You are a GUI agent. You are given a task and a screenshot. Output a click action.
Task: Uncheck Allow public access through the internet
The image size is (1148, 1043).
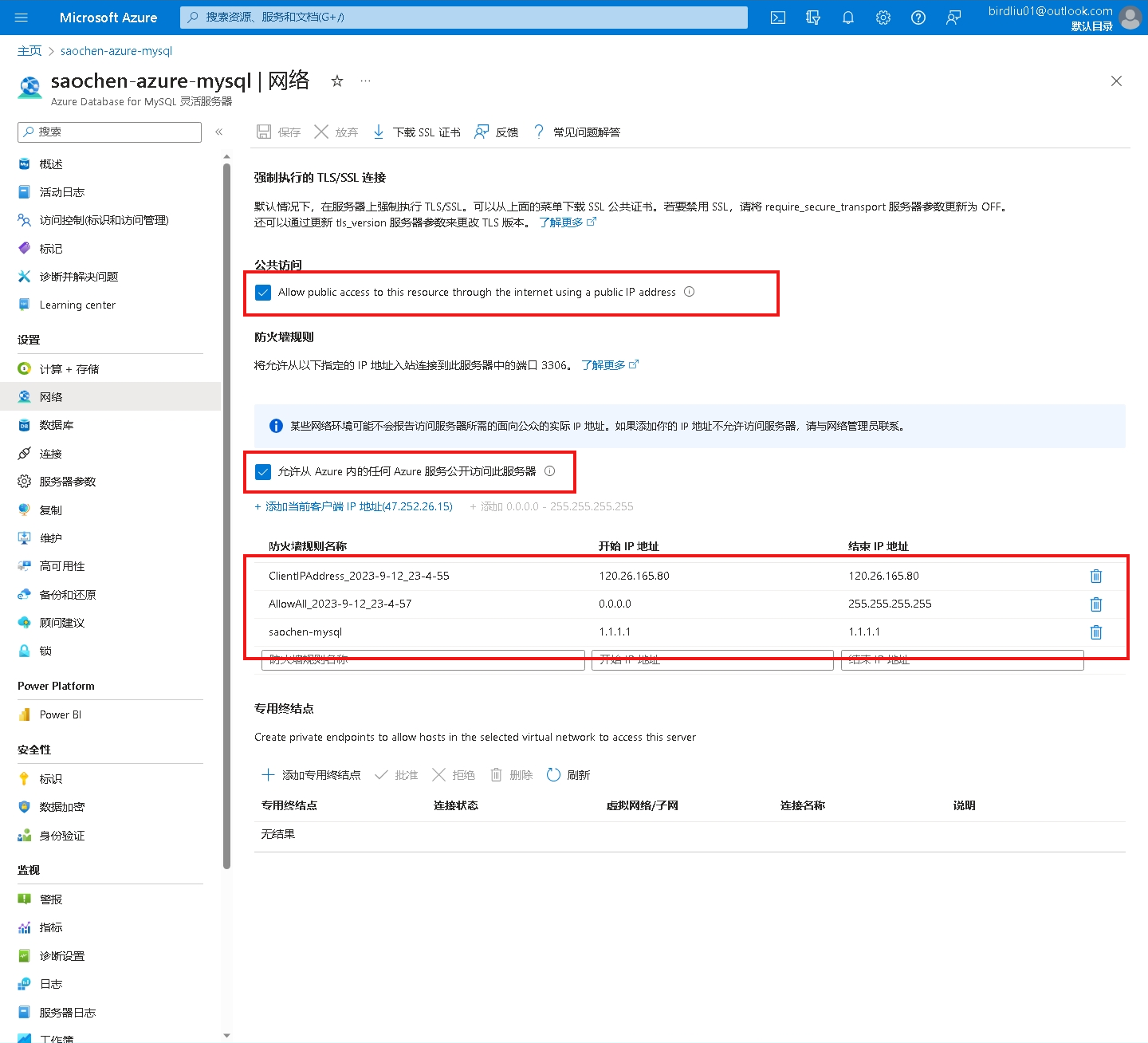pos(263,293)
